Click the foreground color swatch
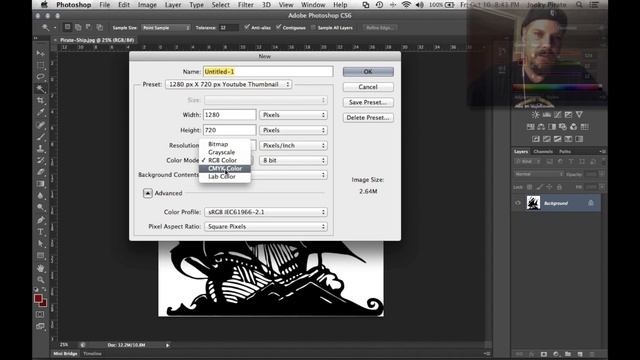Screen dimensions: 640x360 38,298
